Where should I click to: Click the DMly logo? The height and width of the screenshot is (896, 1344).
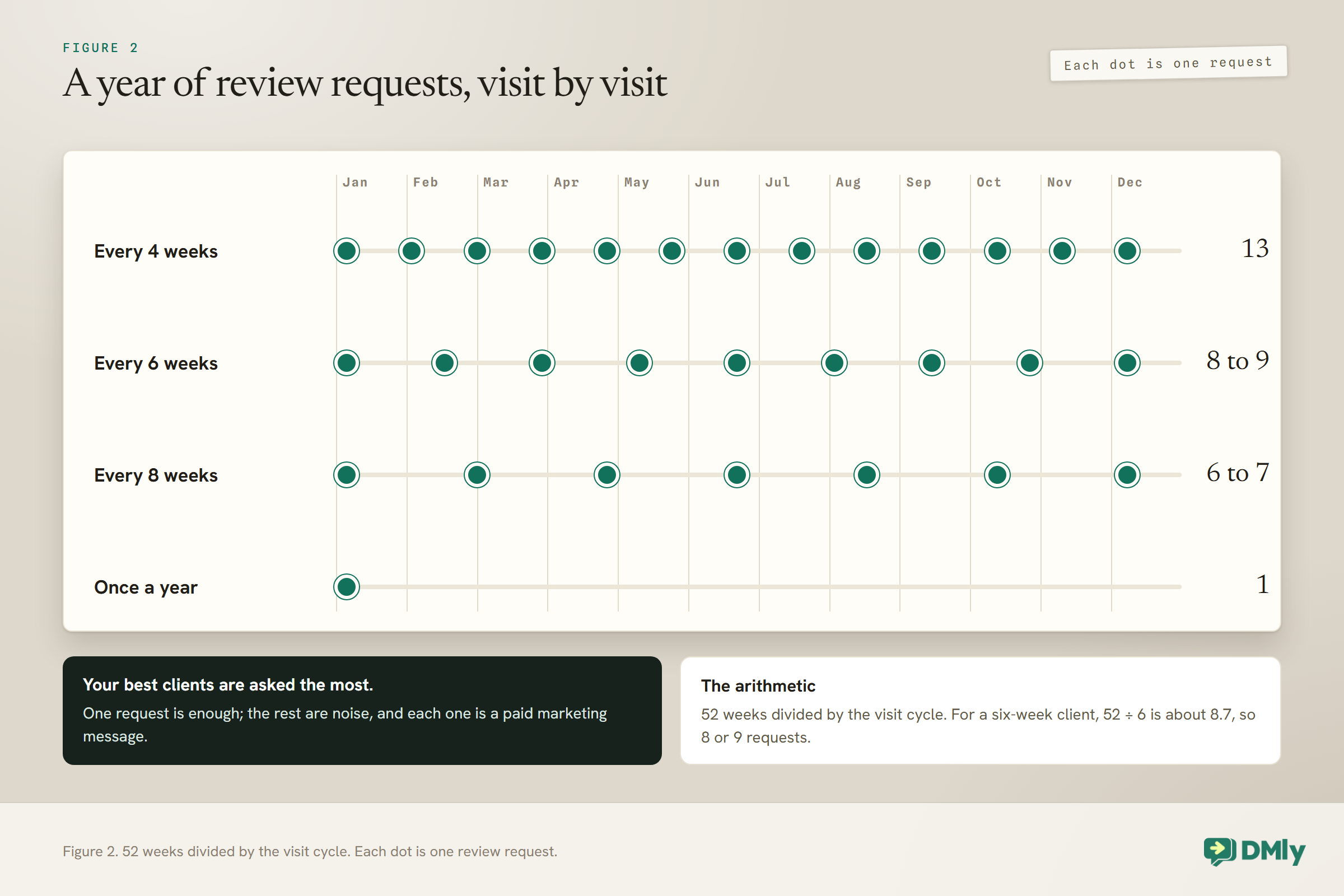(1254, 851)
